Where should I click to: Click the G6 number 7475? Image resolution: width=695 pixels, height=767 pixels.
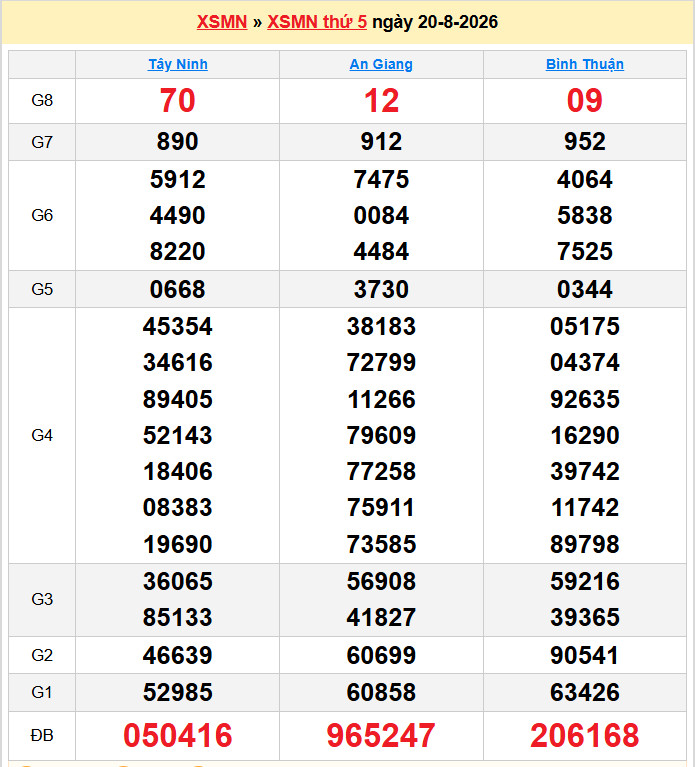[381, 179]
